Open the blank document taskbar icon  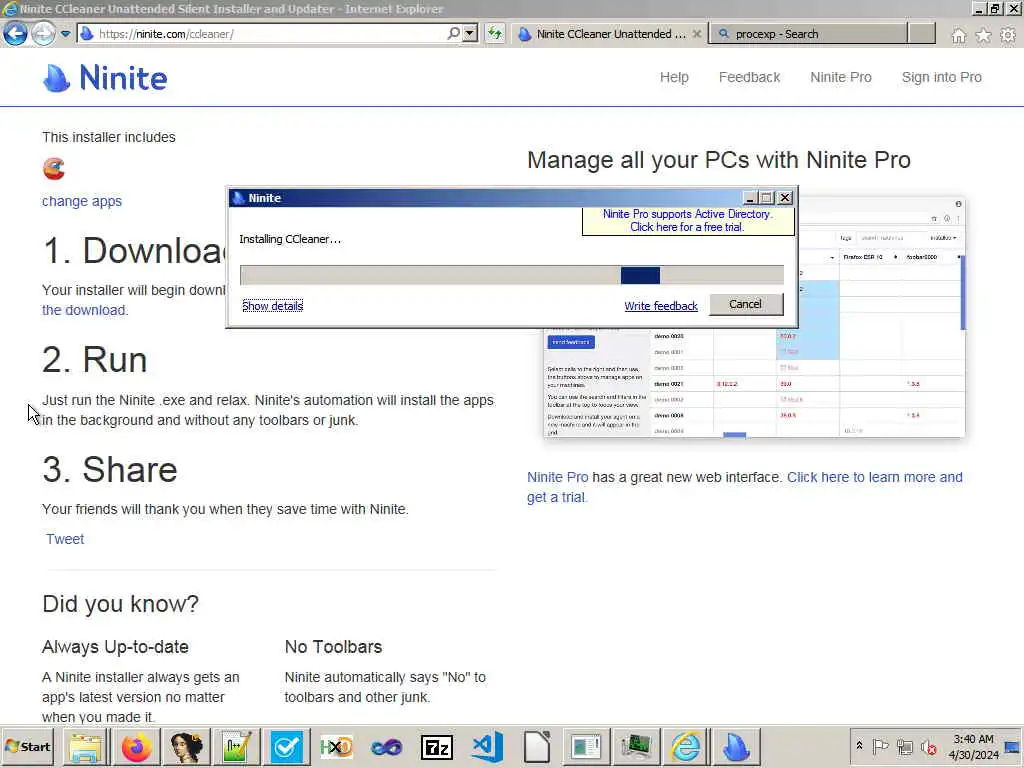(x=537, y=746)
